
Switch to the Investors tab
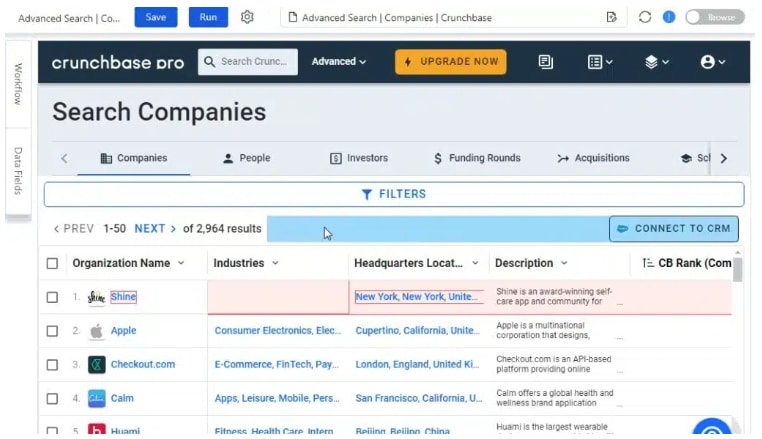[x=359, y=158]
